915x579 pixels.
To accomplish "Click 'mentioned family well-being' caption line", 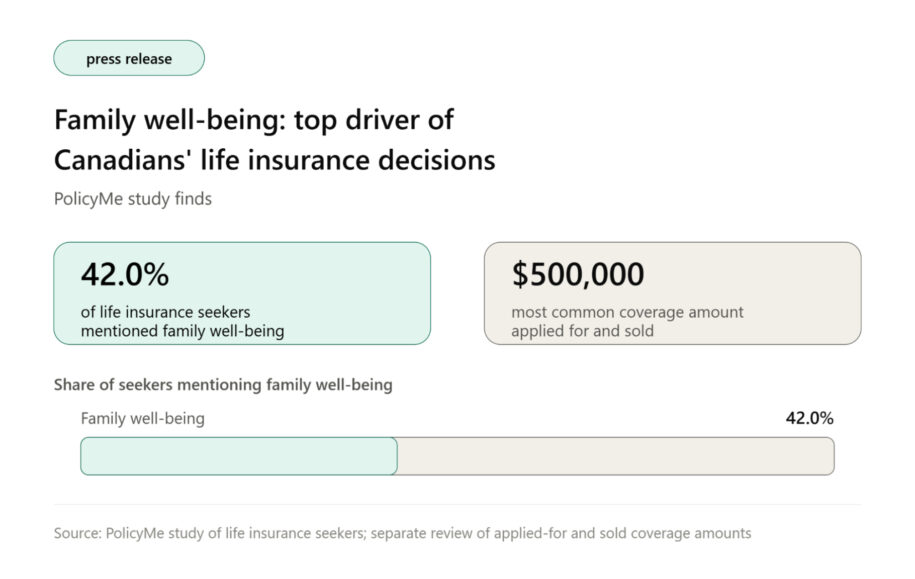I will 183,331.
